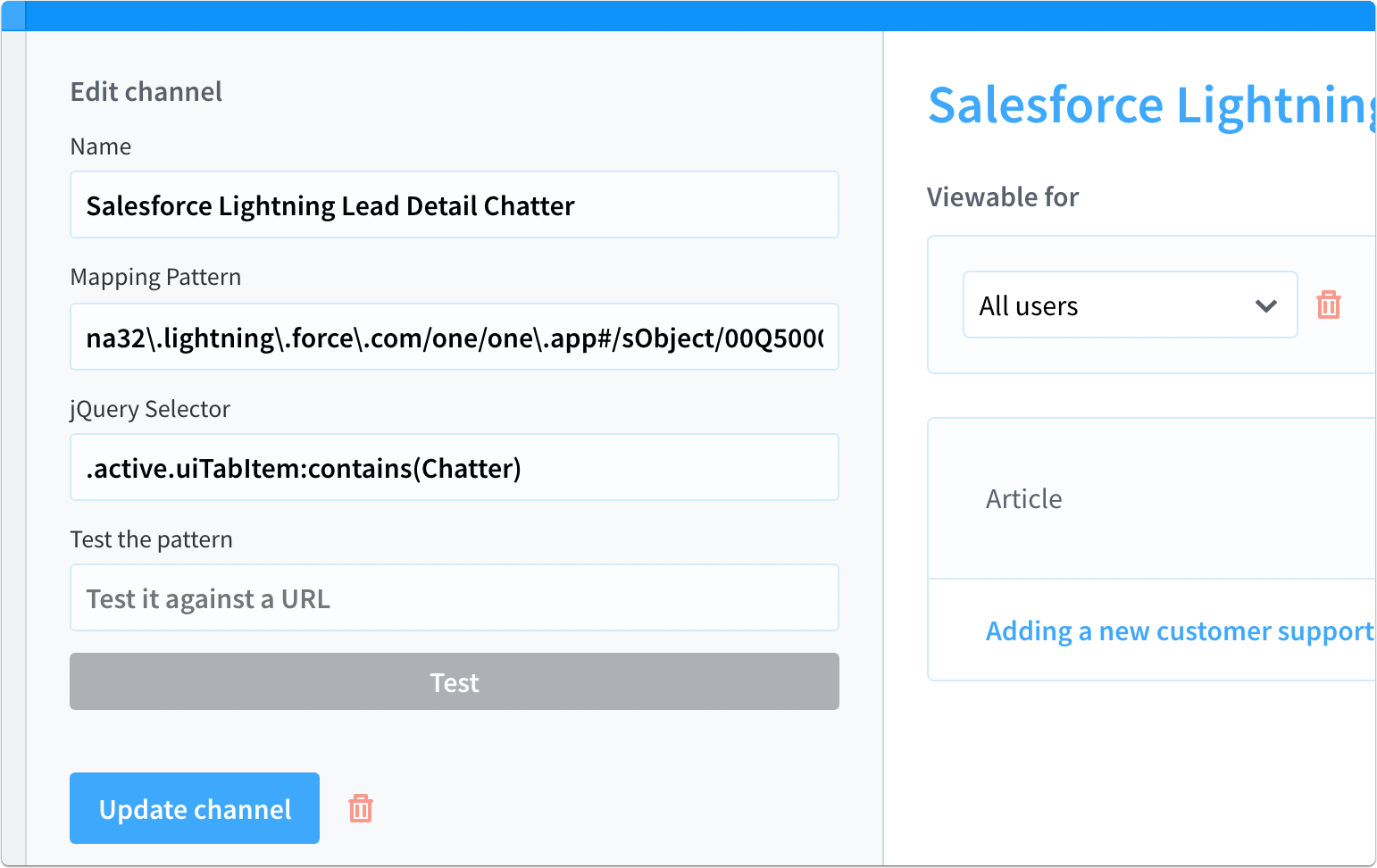The width and height of the screenshot is (1377, 868).
Task: Click the Update channel button
Action: 195,808
